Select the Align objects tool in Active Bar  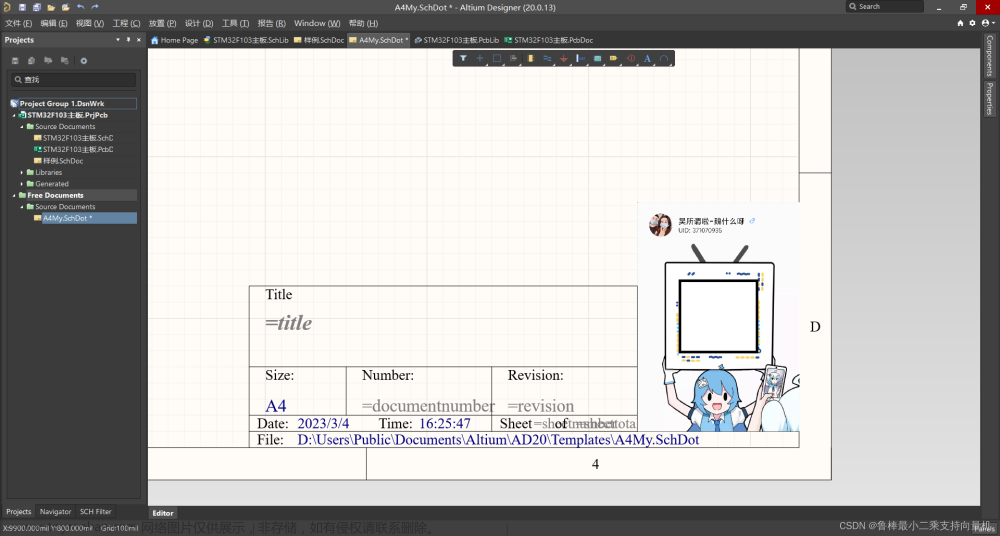point(513,59)
